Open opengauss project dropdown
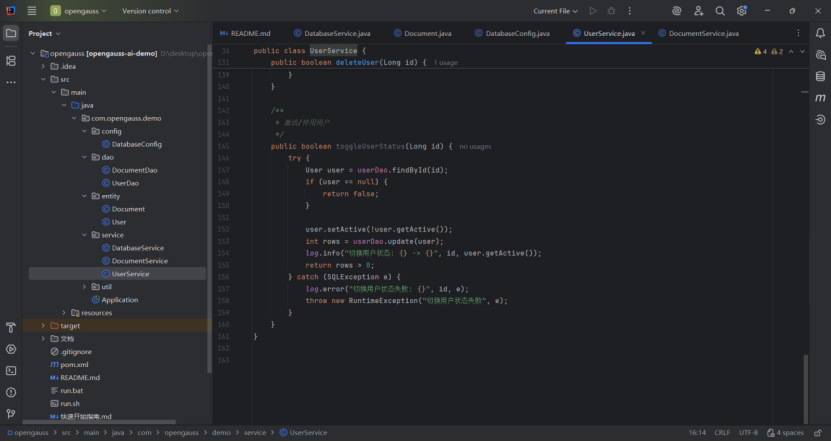Screen dimensions: 831x442 click(x=78, y=11)
